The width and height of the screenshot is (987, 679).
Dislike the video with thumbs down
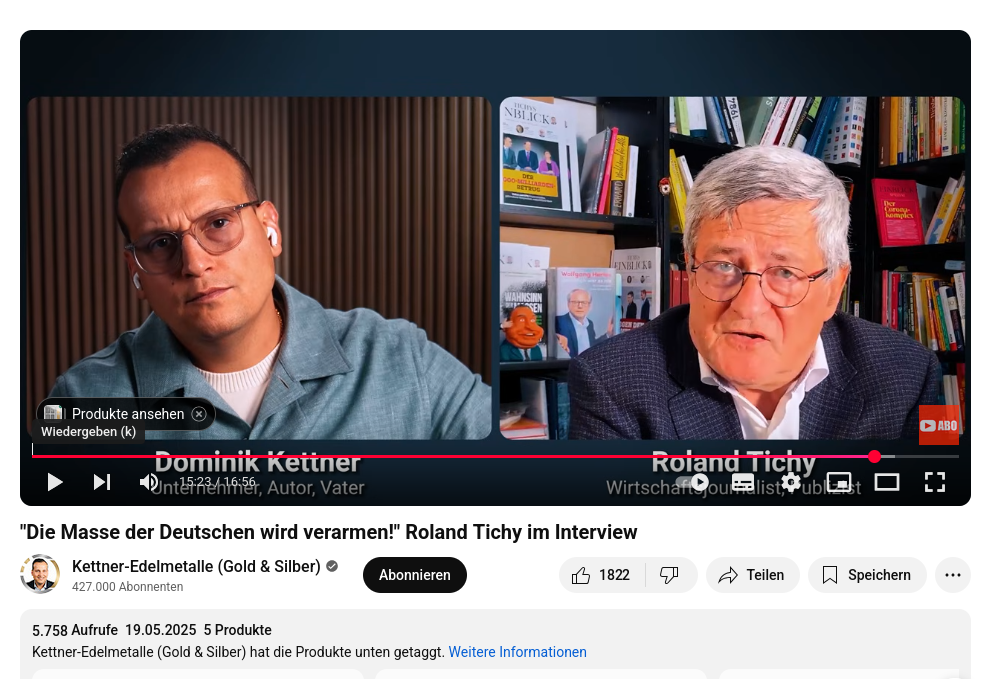[x=670, y=575]
